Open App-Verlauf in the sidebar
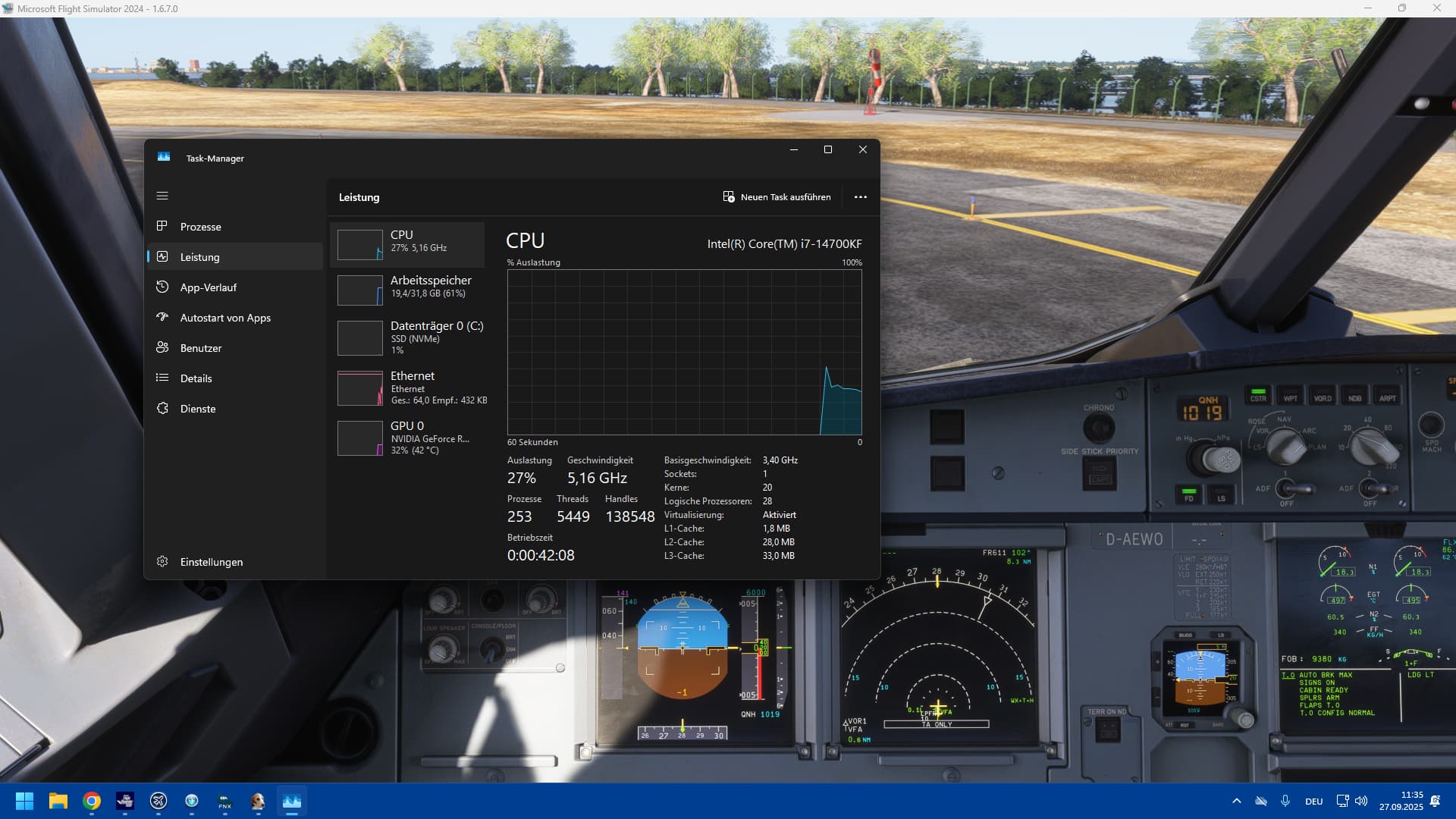Screen dimensions: 1456x819 (x=234, y=287)
